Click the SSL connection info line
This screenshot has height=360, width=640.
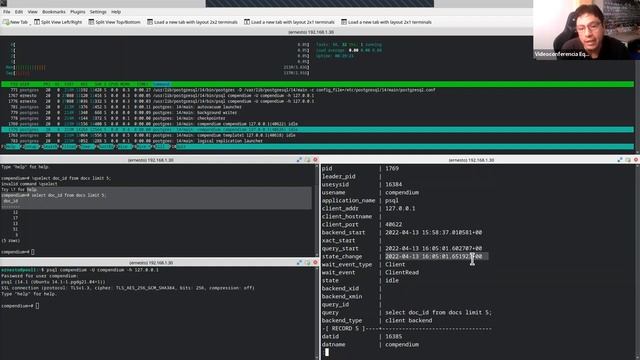pos(128,288)
